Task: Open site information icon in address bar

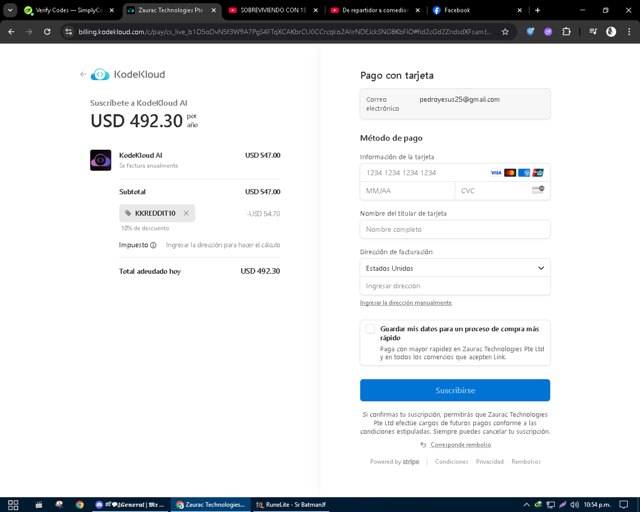Action: [x=69, y=31]
